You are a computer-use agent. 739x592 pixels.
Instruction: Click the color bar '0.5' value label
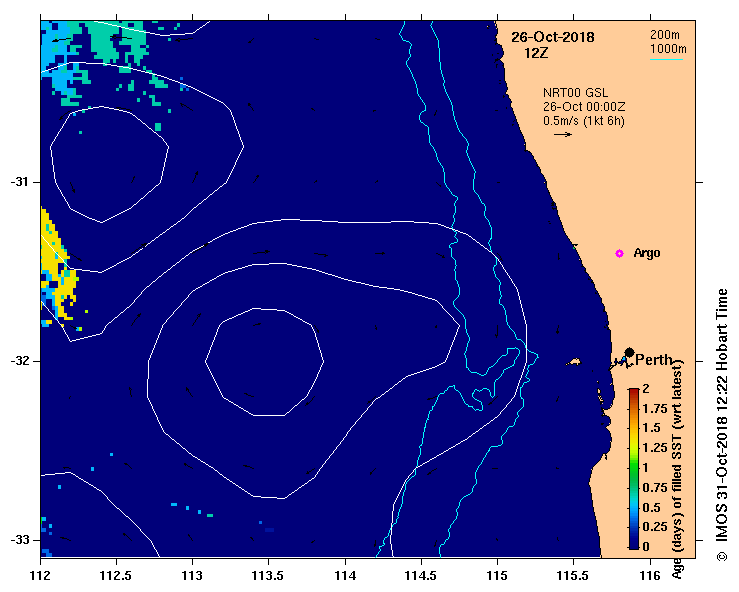(x=652, y=507)
